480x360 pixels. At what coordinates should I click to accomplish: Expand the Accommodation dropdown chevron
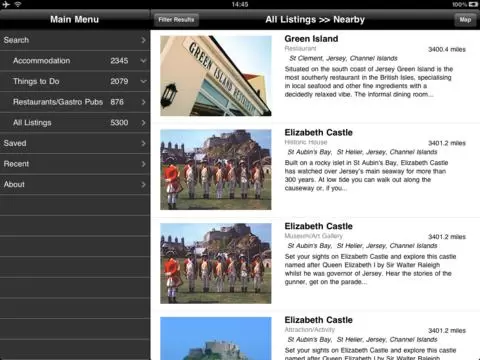pos(143,61)
